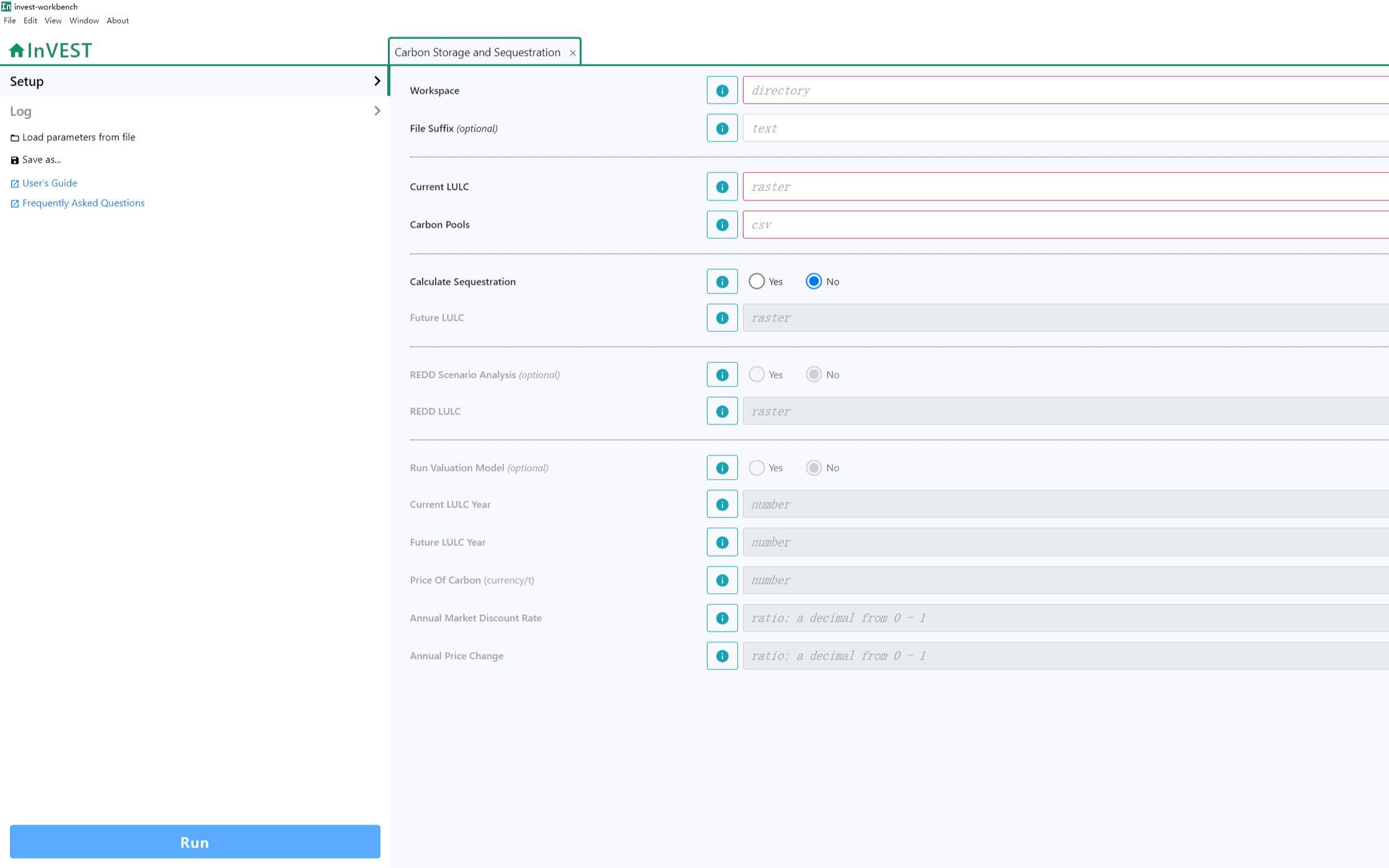1389x868 pixels.
Task: Open the File menu
Action: click(10, 20)
